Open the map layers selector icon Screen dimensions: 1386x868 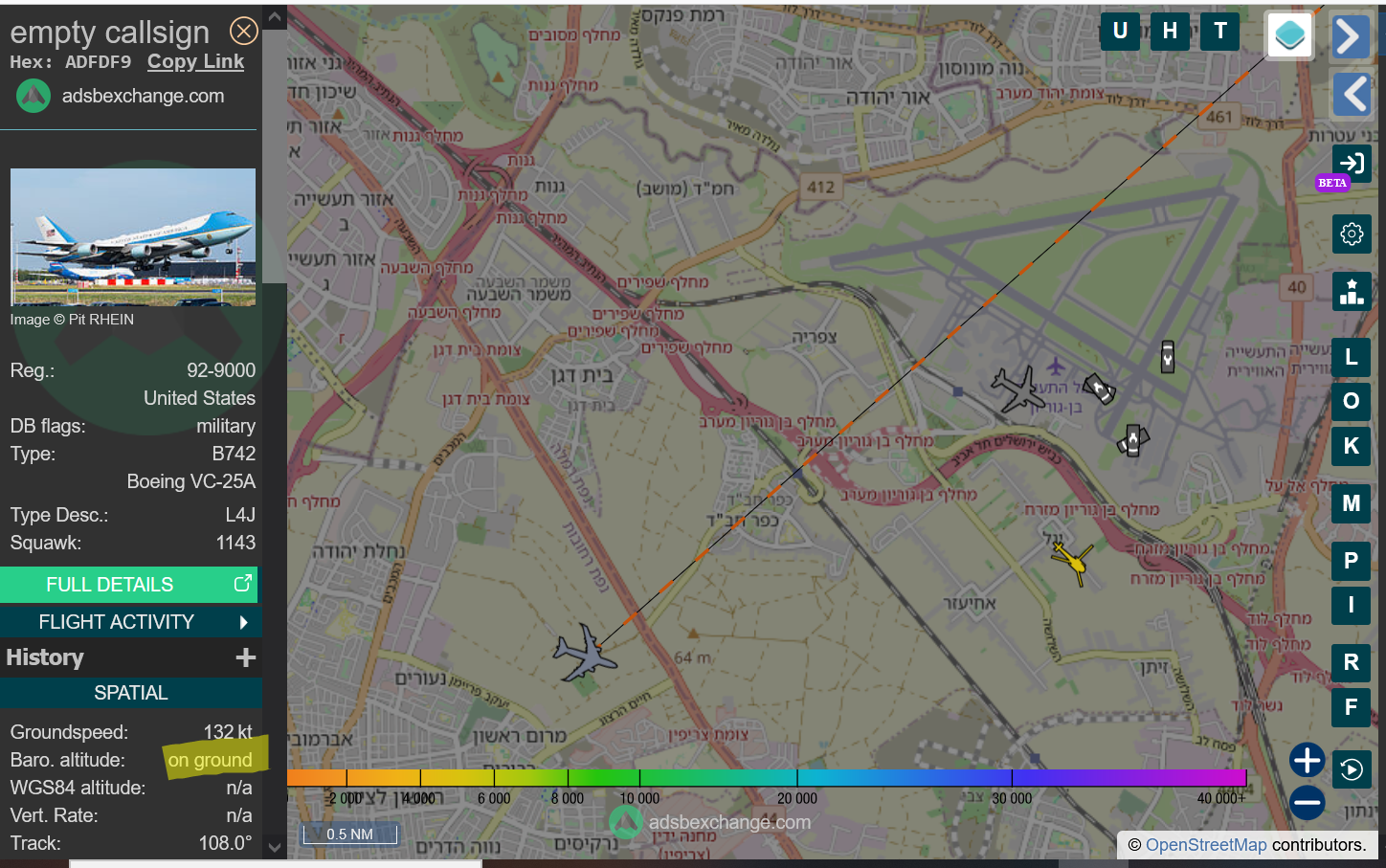1289,36
